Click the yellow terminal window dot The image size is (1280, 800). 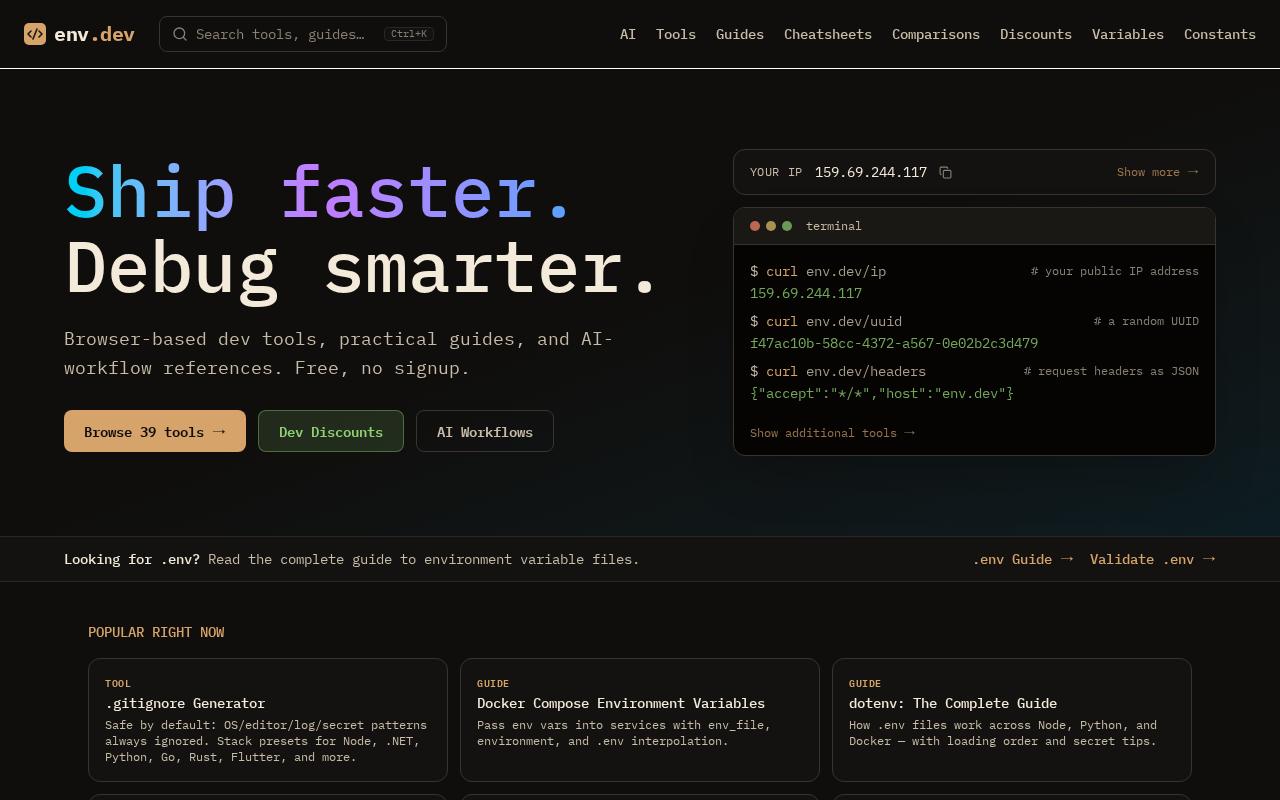coord(771,226)
